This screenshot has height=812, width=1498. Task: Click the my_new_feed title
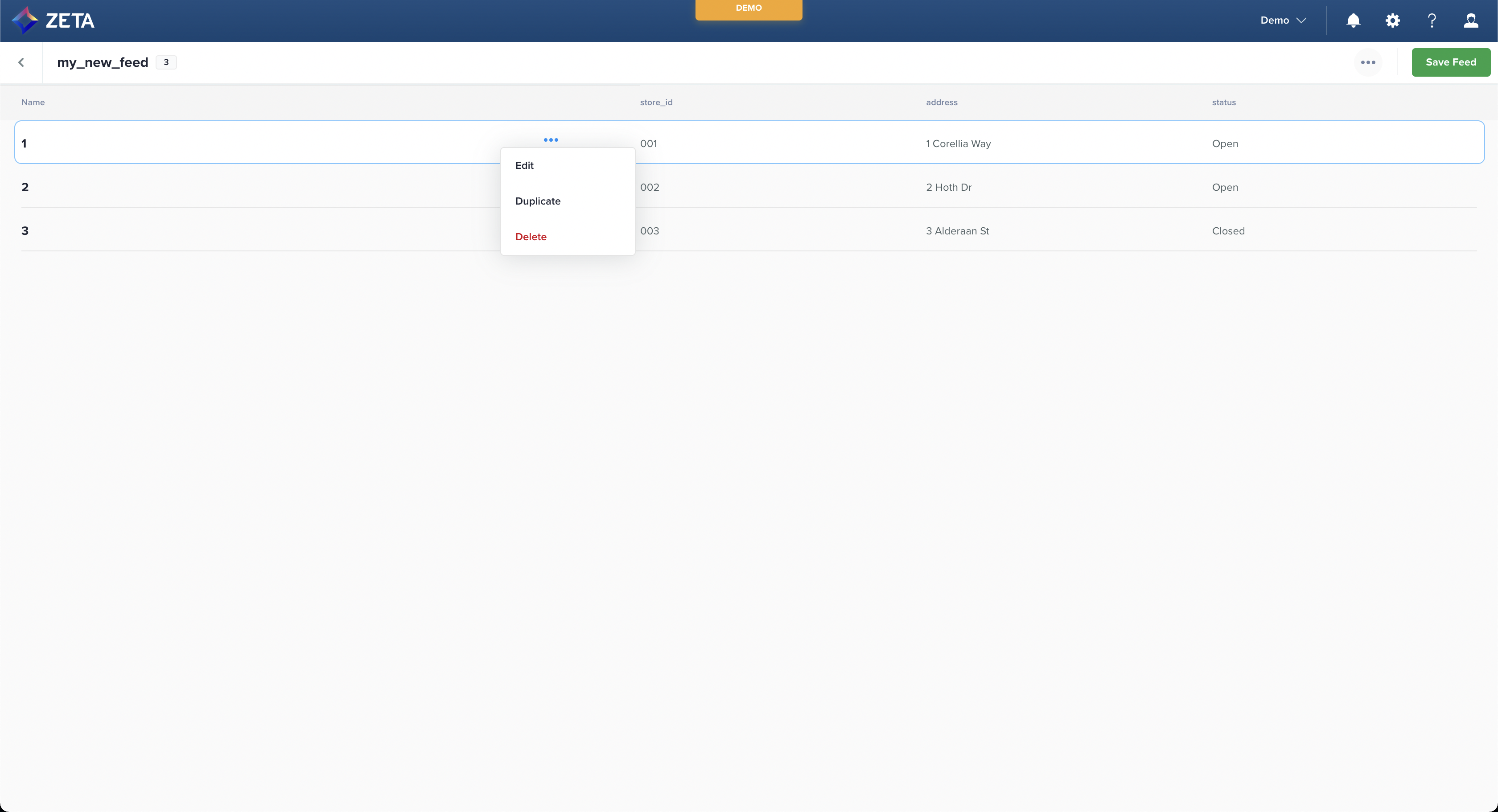[103, 62]
